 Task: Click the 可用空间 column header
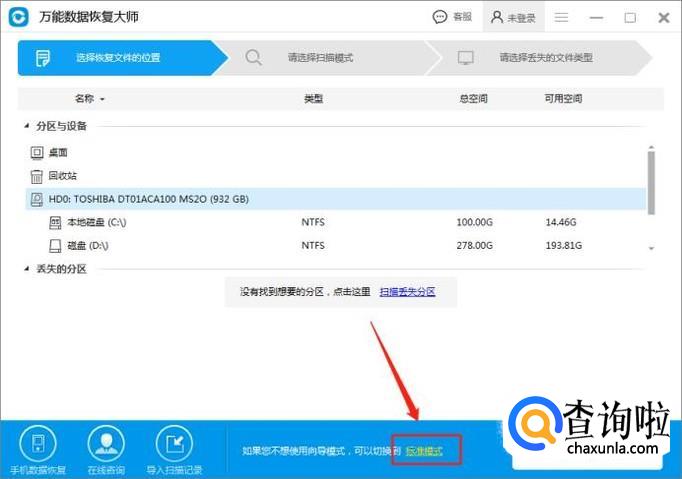pos(563,99)
